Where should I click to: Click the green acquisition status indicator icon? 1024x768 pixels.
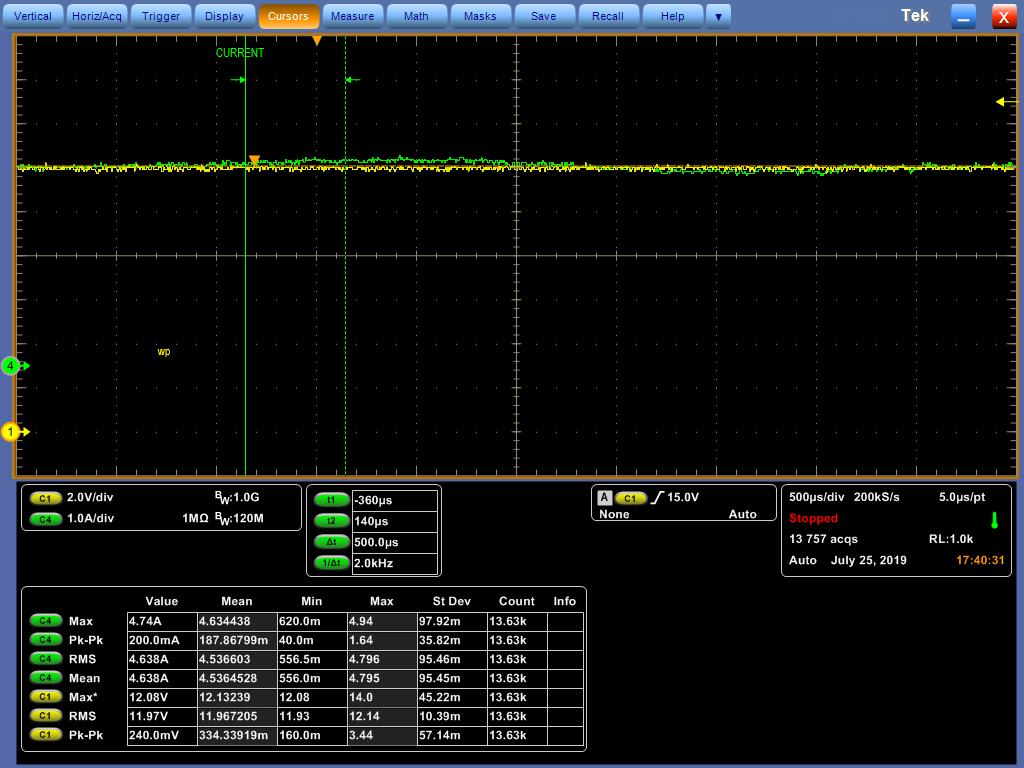[994, 520]
